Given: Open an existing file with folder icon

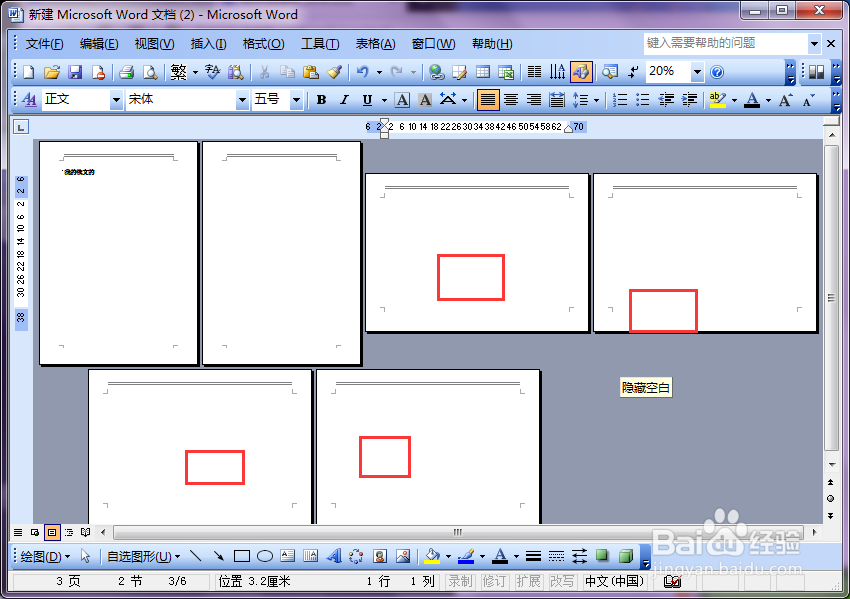Looking at the screenshot, I should coord(52,72).
